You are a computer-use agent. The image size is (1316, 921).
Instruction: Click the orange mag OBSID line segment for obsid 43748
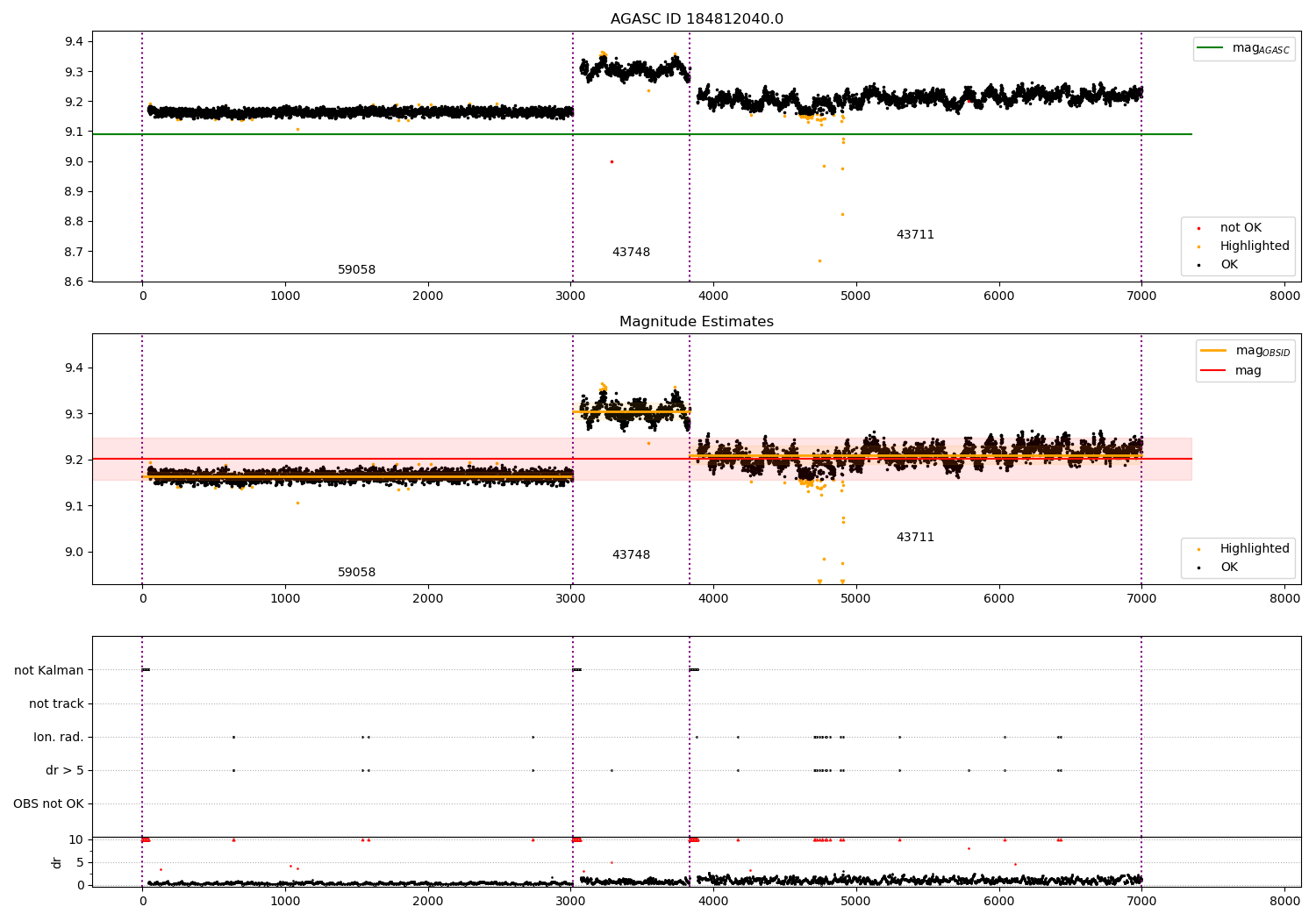click(631, 411)
